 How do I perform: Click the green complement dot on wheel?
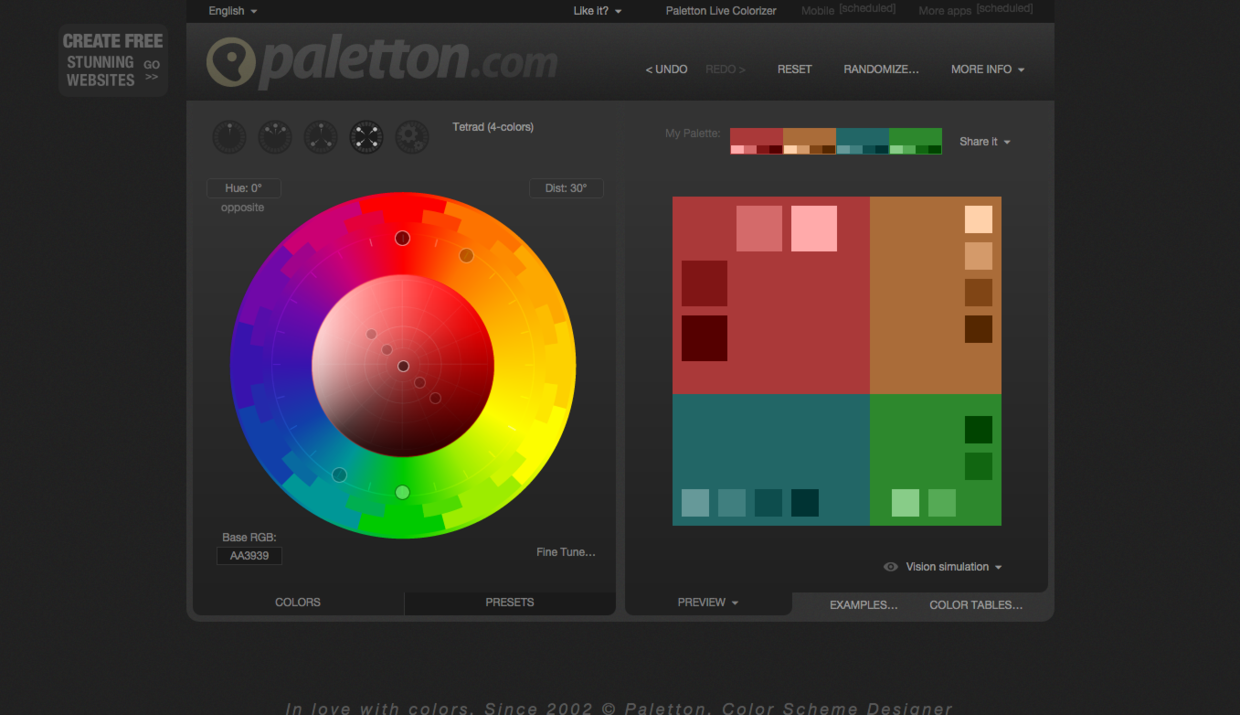pos(402,492)
